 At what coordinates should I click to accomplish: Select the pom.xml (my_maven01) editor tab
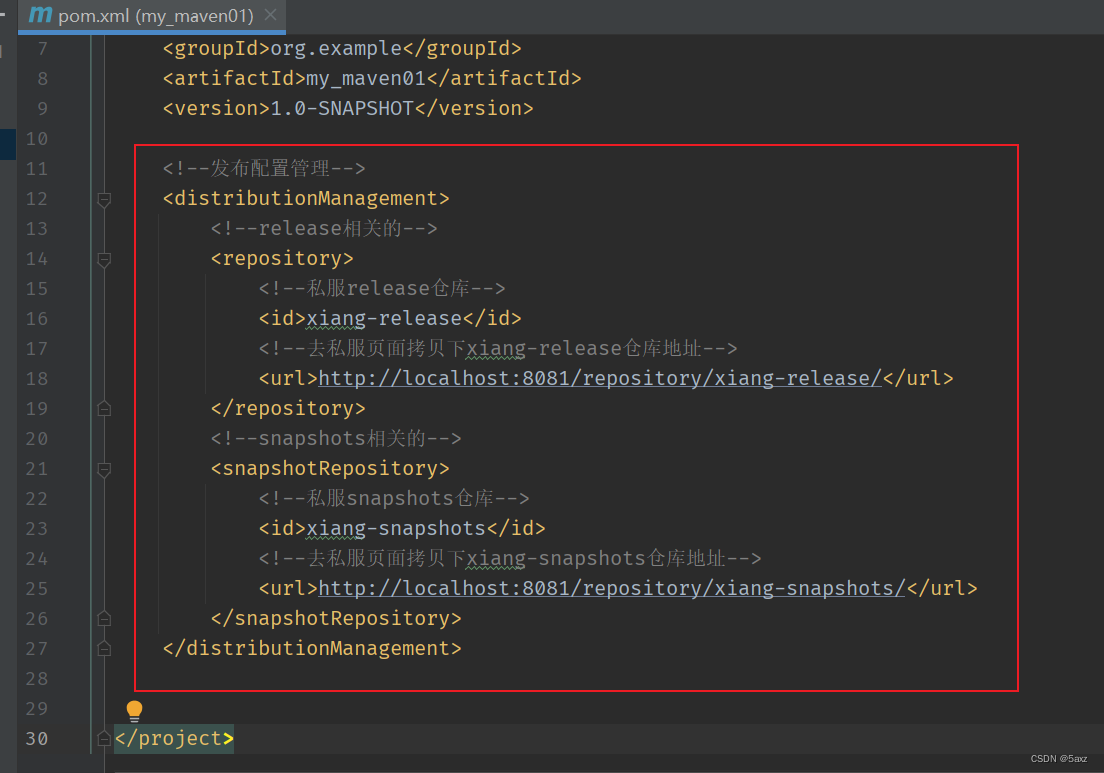tap(152, 15)
